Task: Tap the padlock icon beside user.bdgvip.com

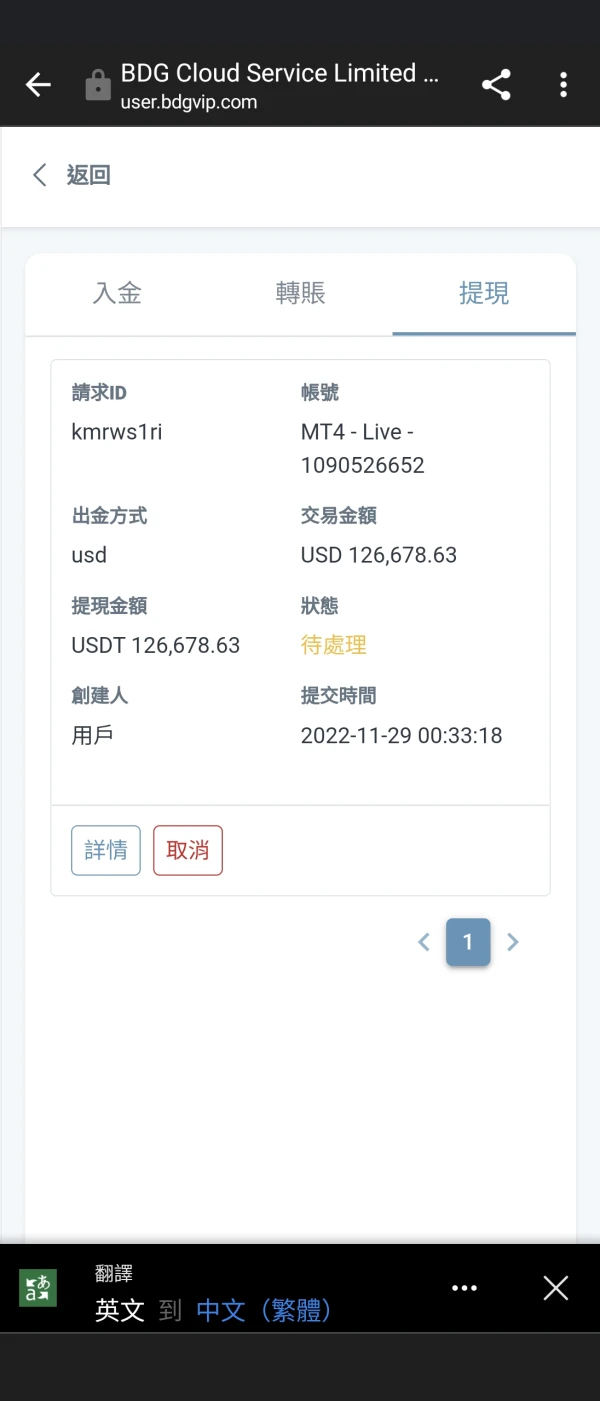Action: click(97, 84)
